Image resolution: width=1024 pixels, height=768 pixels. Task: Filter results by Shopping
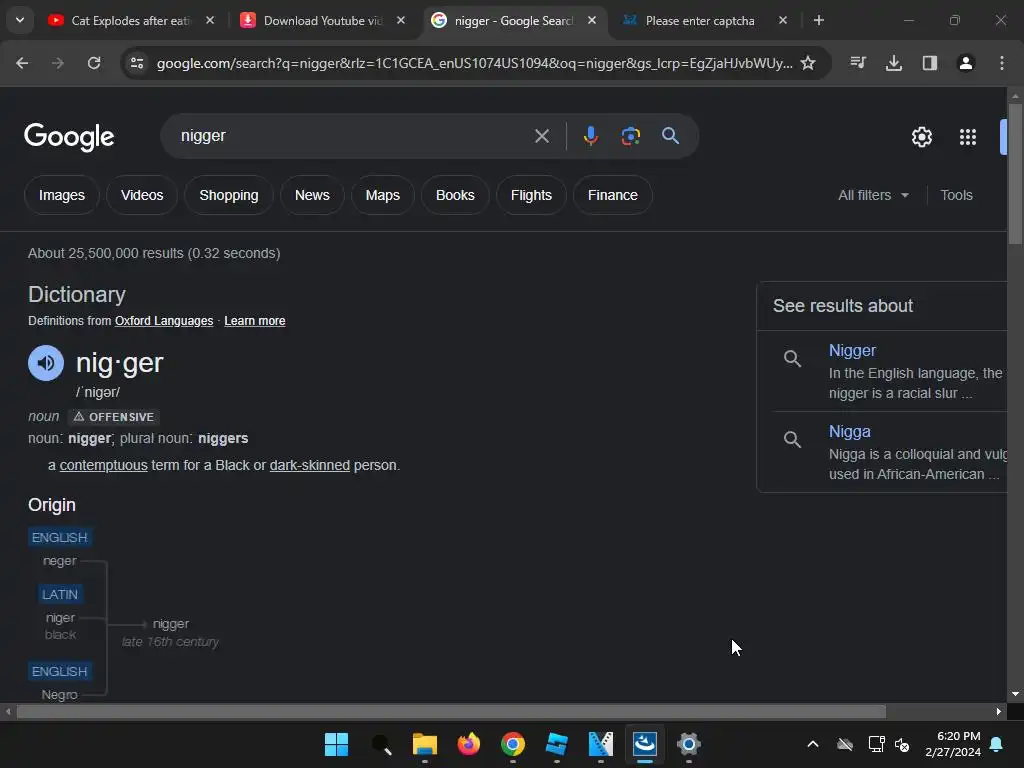[229, 195]
